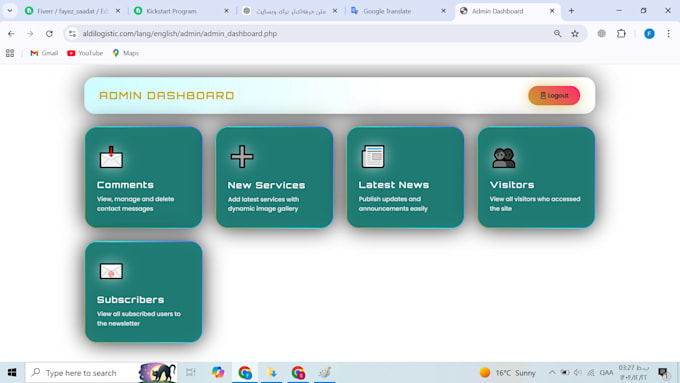680x383 pixels.
Task: Expand the tab search dropdown
Action: (x=10, y=11)
